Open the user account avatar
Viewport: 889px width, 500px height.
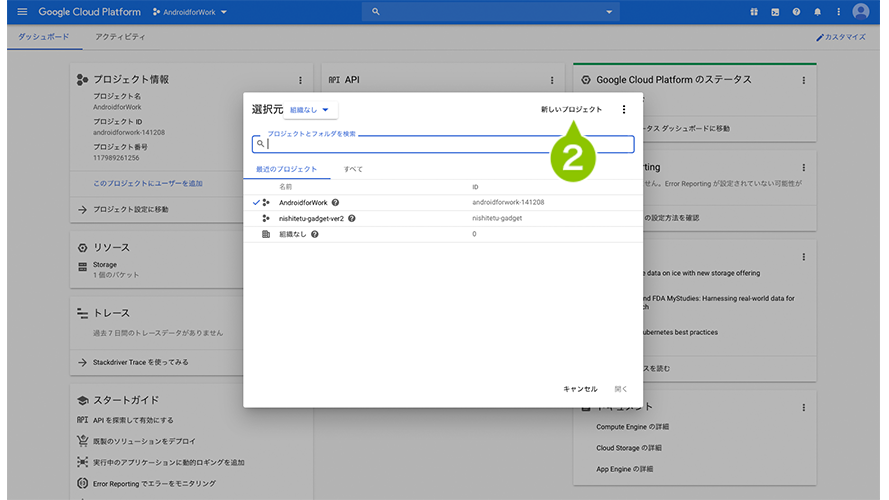pos(861,11)
